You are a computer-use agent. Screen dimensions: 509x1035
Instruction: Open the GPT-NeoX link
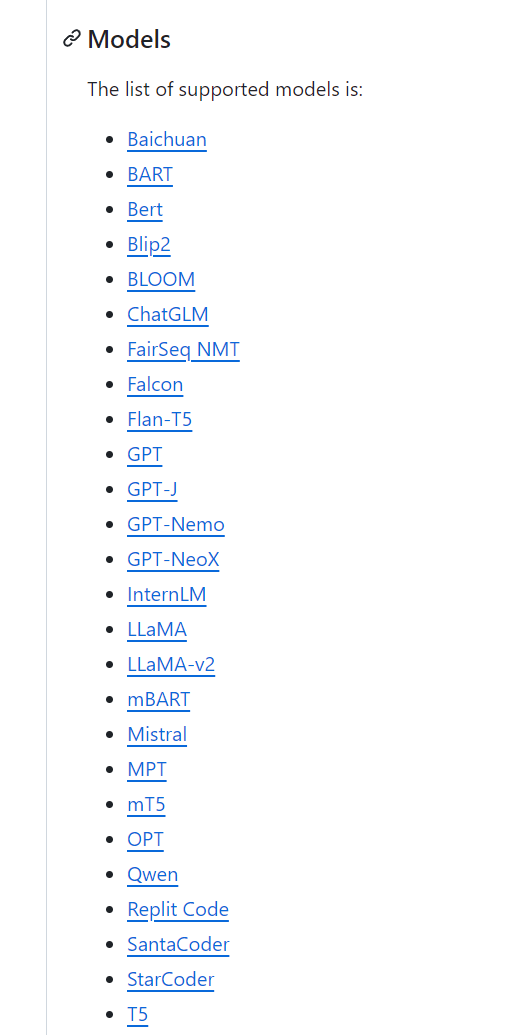coord(173,559)
